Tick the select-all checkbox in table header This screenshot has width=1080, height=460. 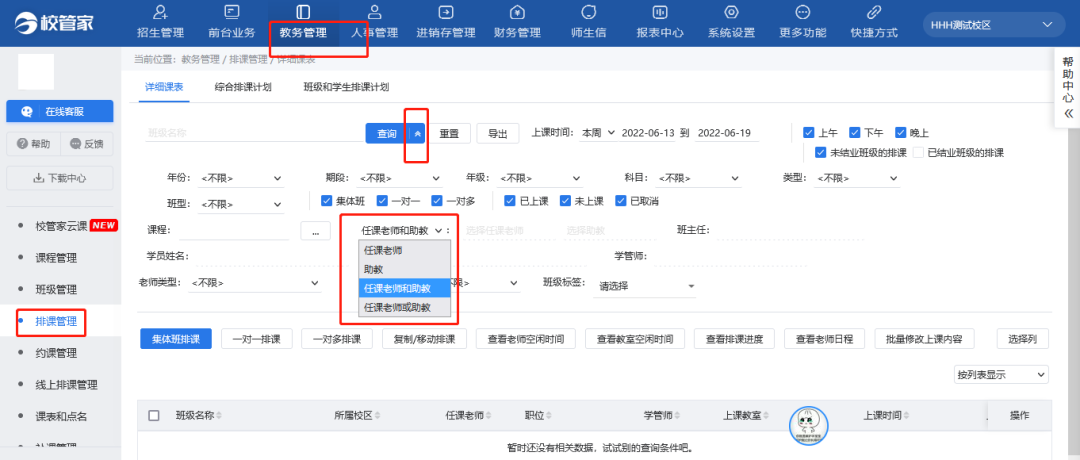point(154,415)
